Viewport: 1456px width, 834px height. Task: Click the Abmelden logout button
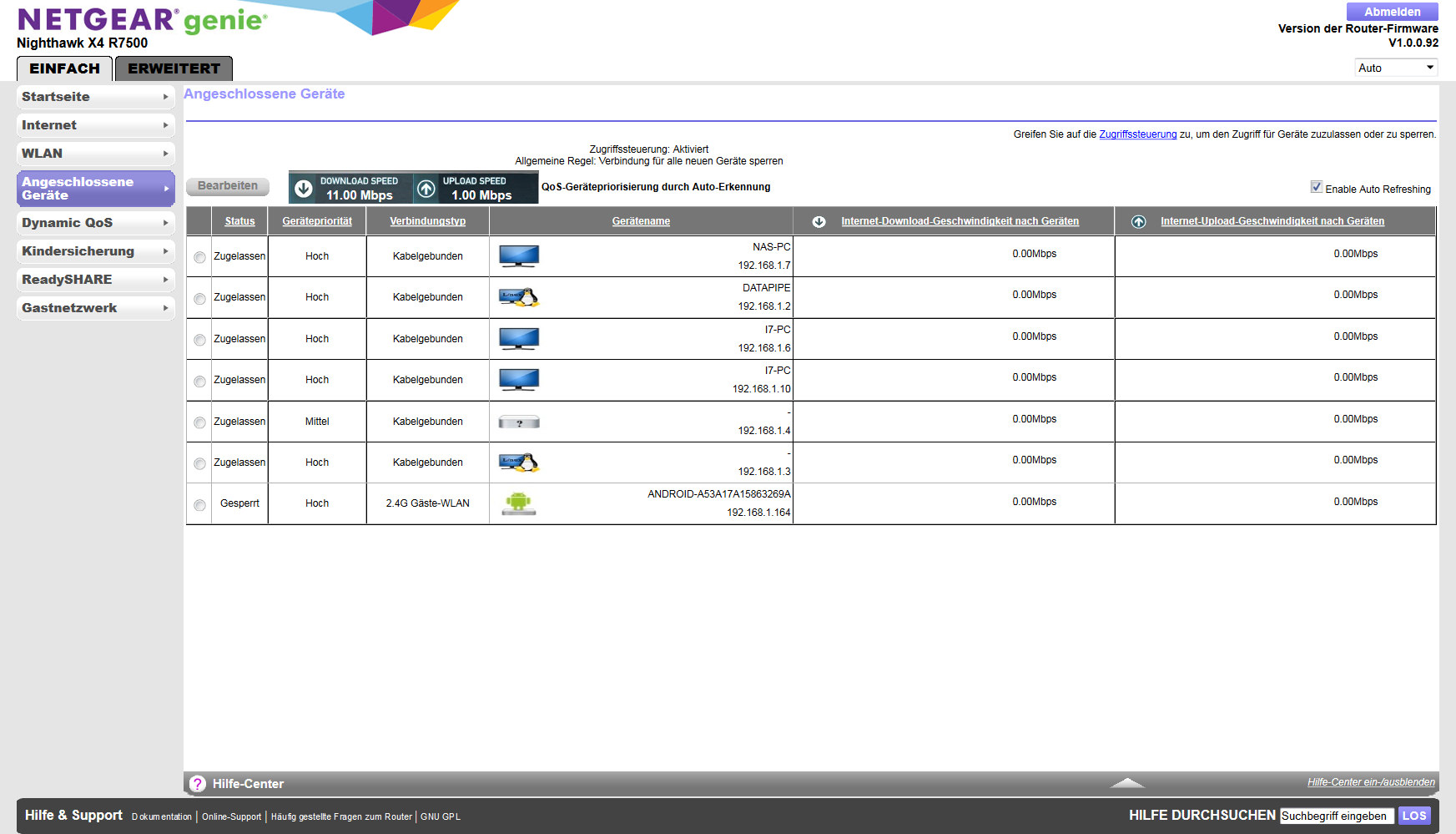[1392, 12]
